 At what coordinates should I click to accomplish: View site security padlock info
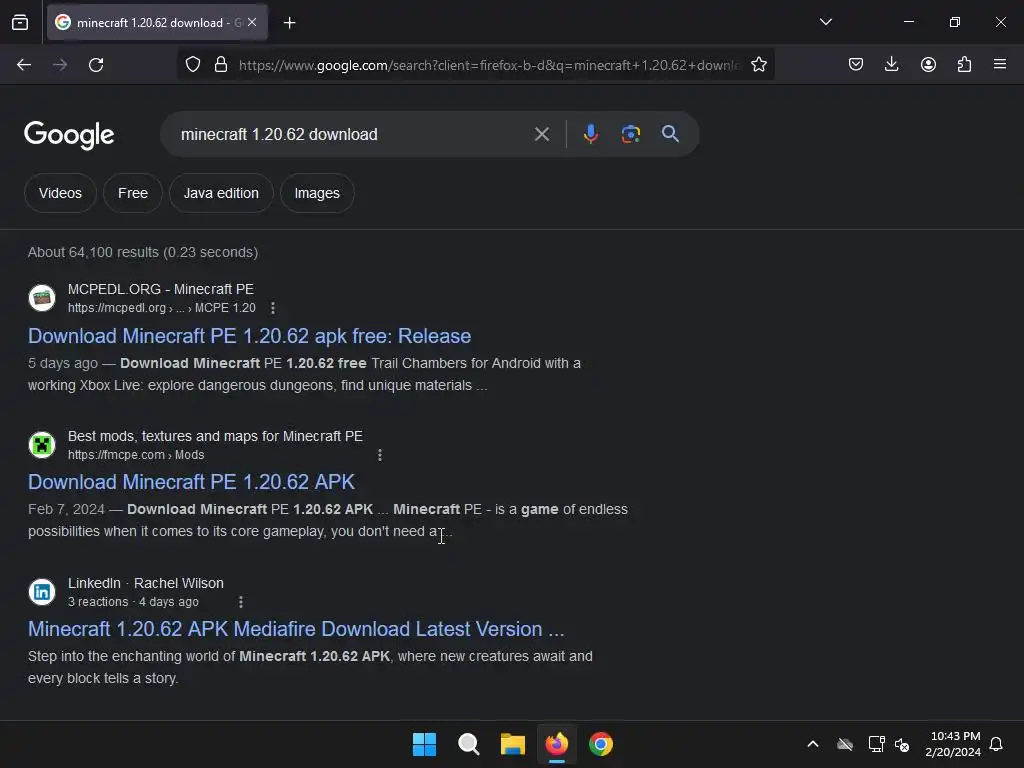click(221, 65)
